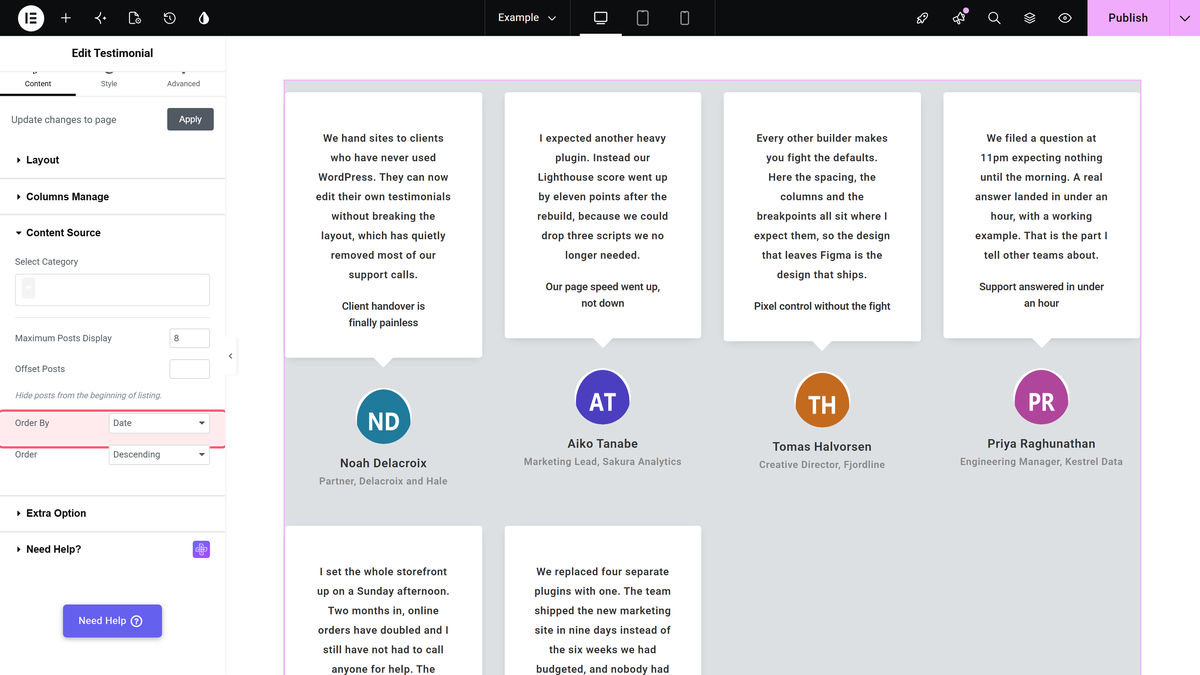This screenshot has width=1200, height=675.
Task: Switch to desktop preview mode
Action: (601, 18)
